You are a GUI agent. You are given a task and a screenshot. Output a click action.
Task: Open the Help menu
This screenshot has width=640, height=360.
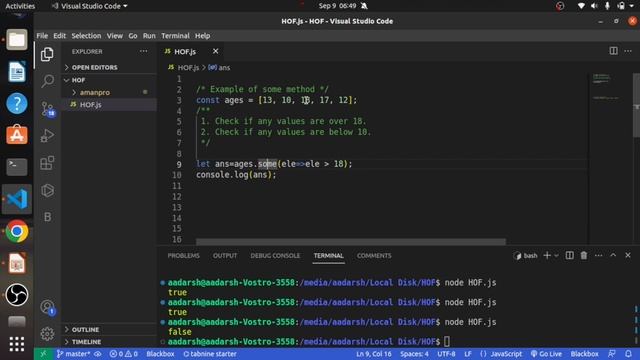click(x=202, y=36)
